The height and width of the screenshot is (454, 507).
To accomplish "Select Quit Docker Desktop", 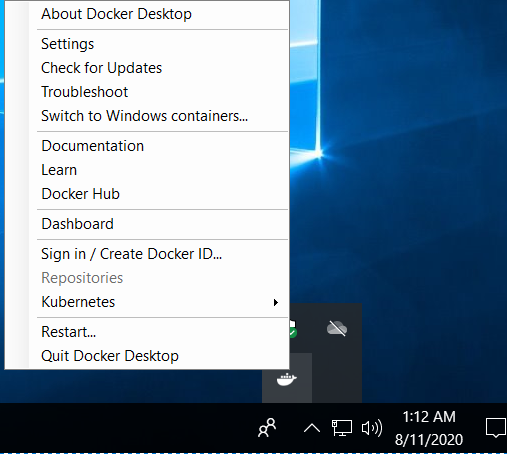I will [147, 356].
